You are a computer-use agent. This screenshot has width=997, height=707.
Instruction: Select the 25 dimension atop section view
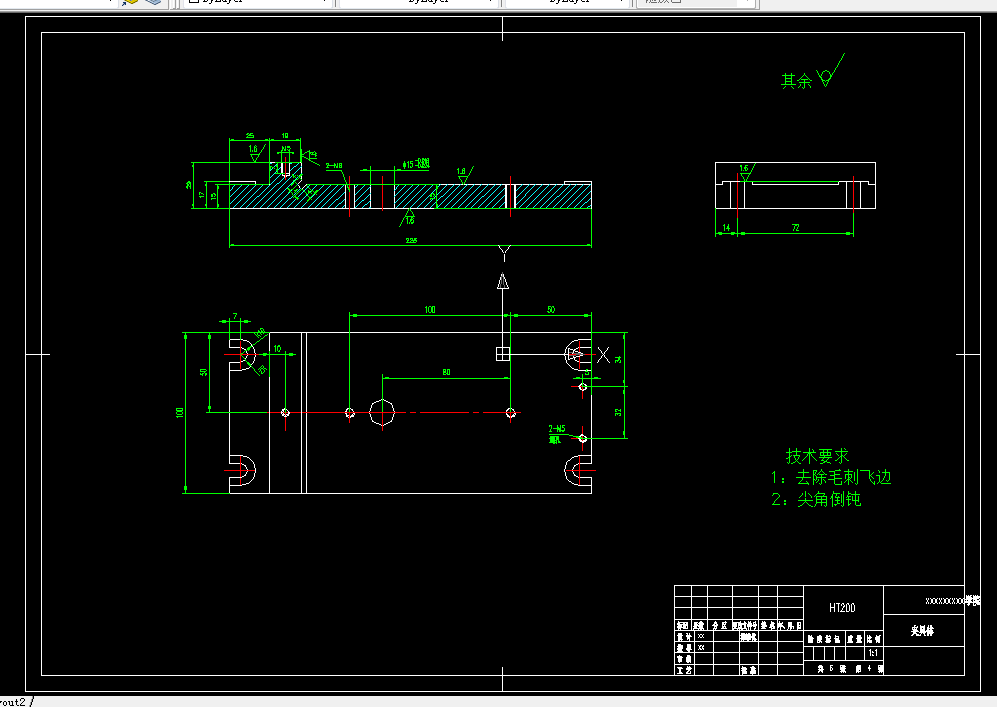(x=250, y=135)
